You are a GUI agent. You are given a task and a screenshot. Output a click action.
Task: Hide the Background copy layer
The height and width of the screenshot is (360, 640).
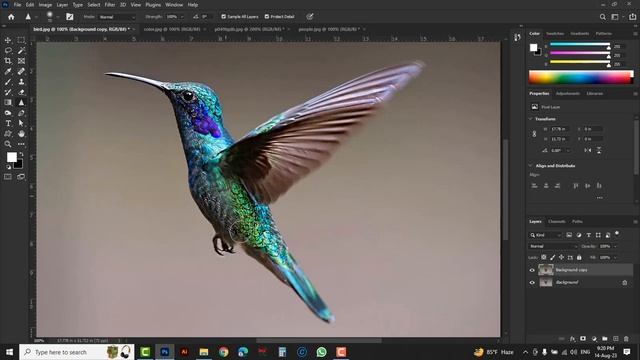click(532, 270)
